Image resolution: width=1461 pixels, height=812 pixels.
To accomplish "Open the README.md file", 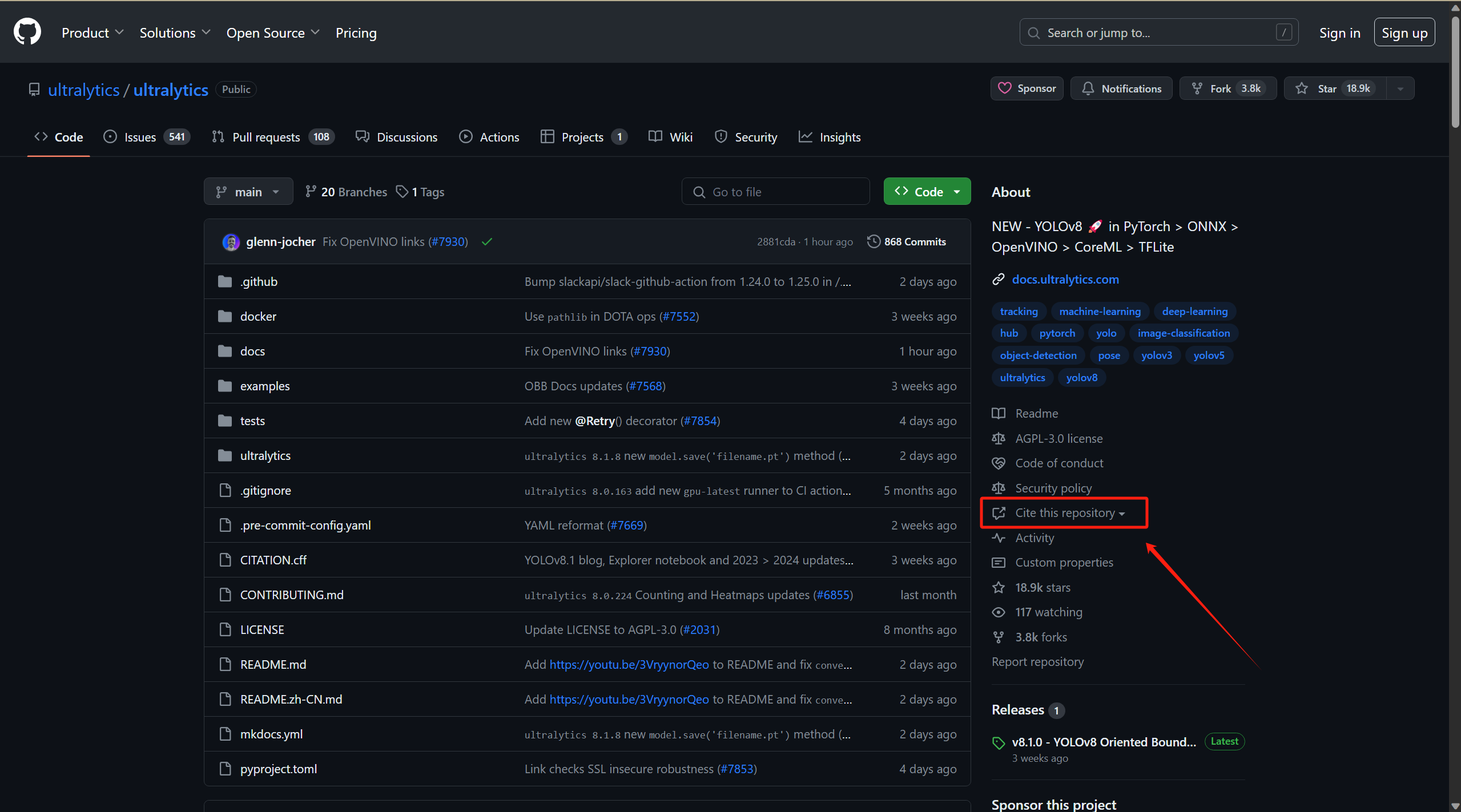I will tap(273, 664).
